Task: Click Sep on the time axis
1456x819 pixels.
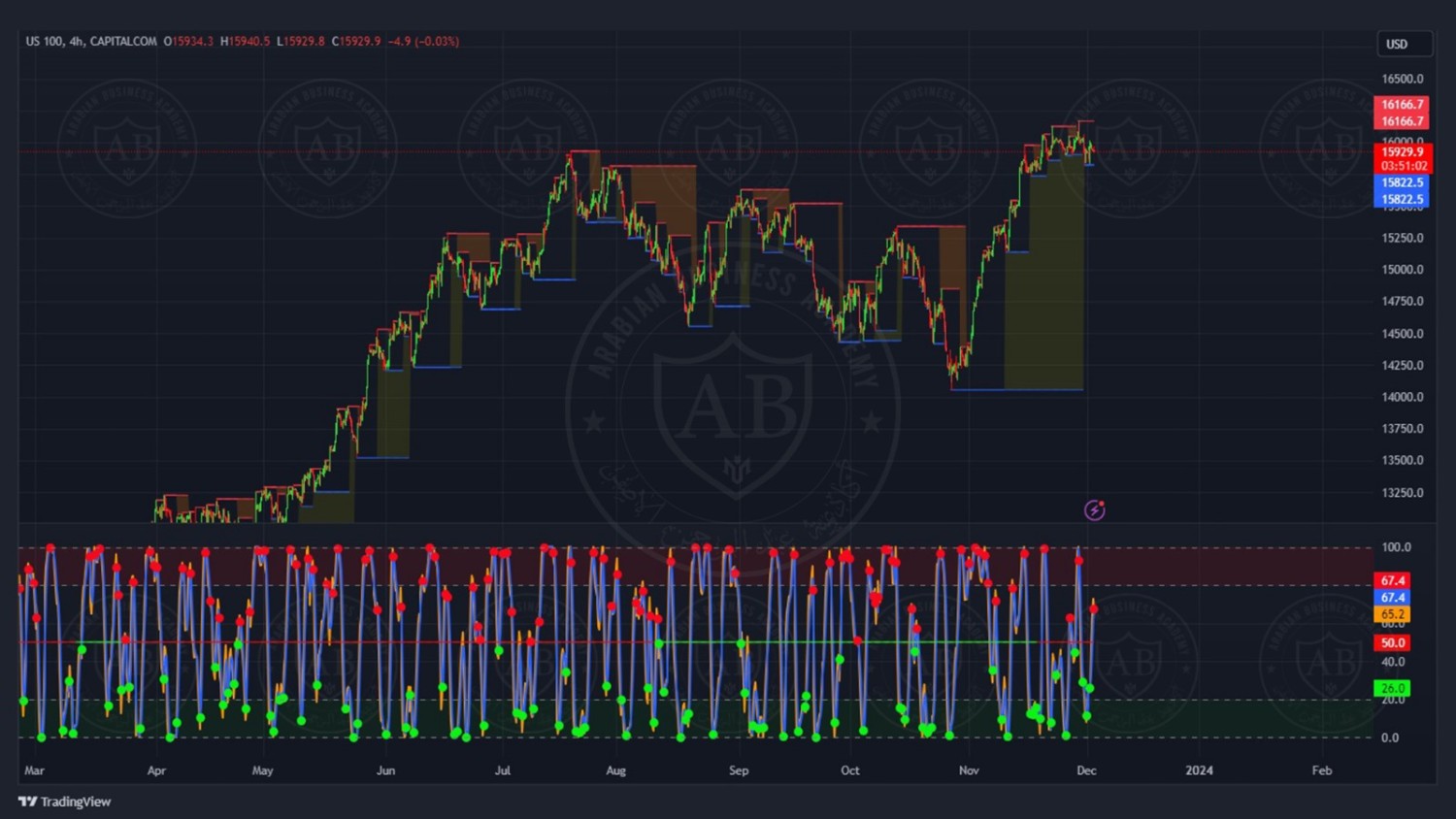Action: tap(739, 770)
